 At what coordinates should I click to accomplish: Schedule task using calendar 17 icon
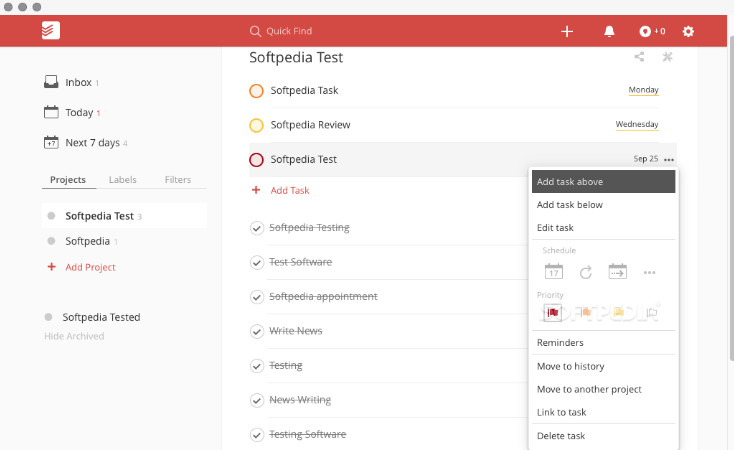tap(554, 271)
